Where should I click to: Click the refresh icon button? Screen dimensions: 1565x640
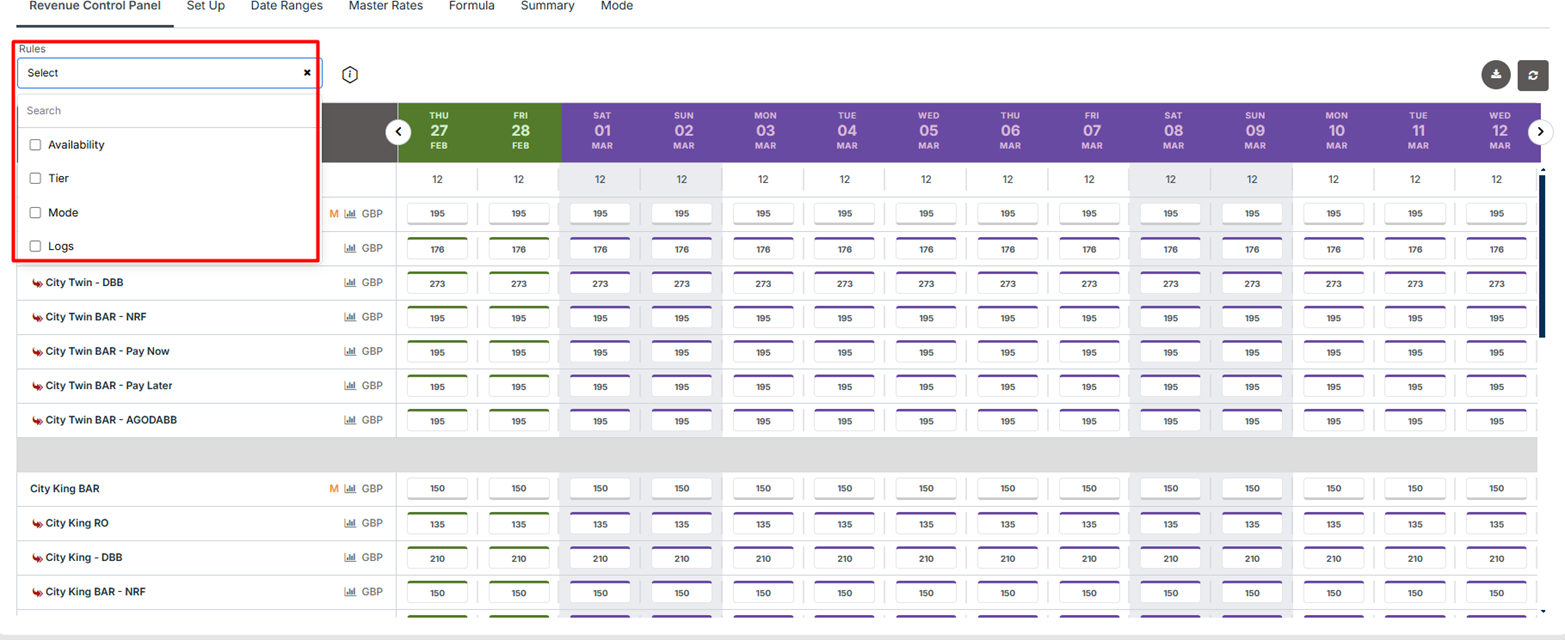[x=1532, y=75]
